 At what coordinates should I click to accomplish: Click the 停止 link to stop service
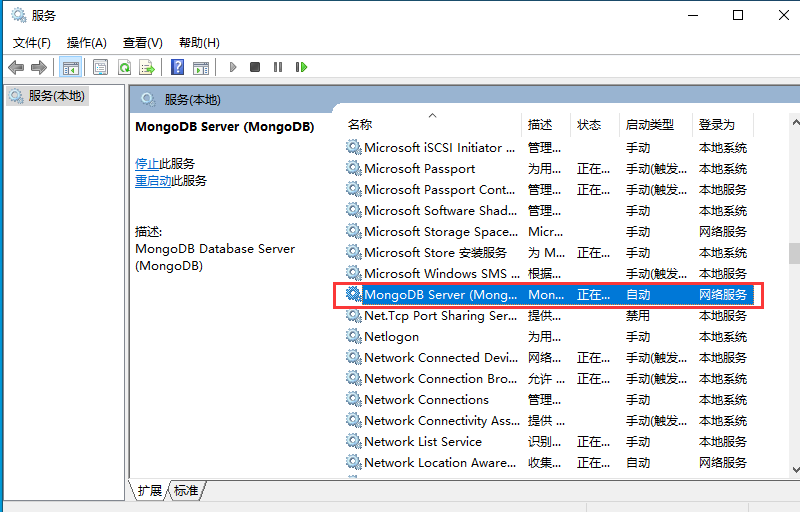[x=146, y=163]
